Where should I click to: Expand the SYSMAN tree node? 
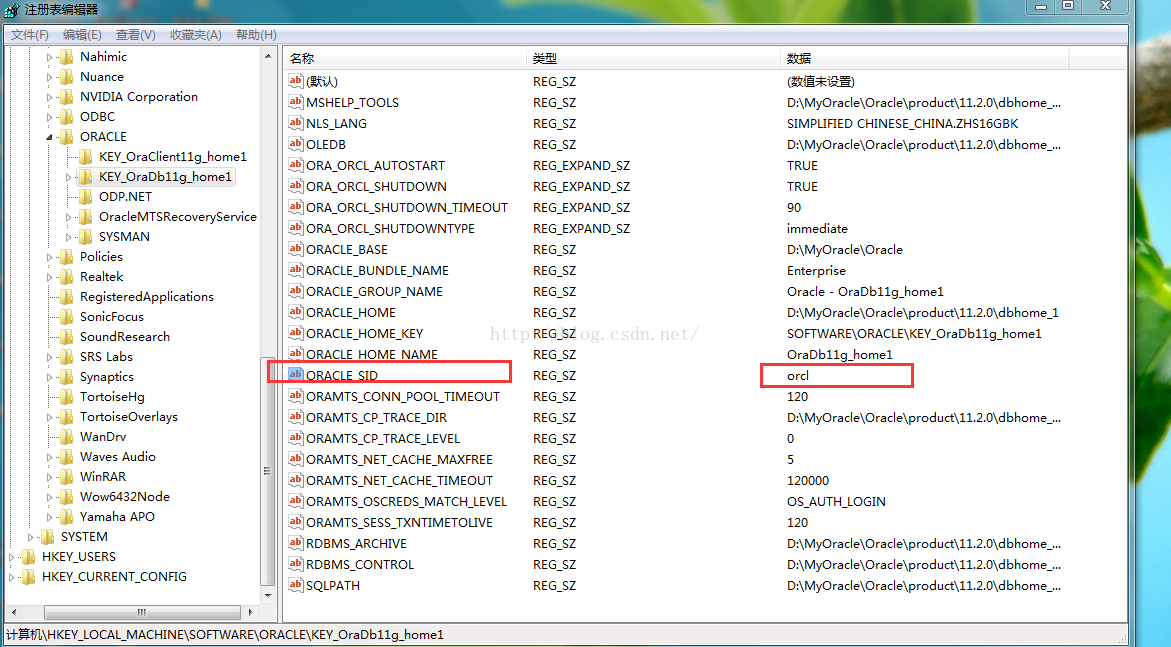(68, 237)
